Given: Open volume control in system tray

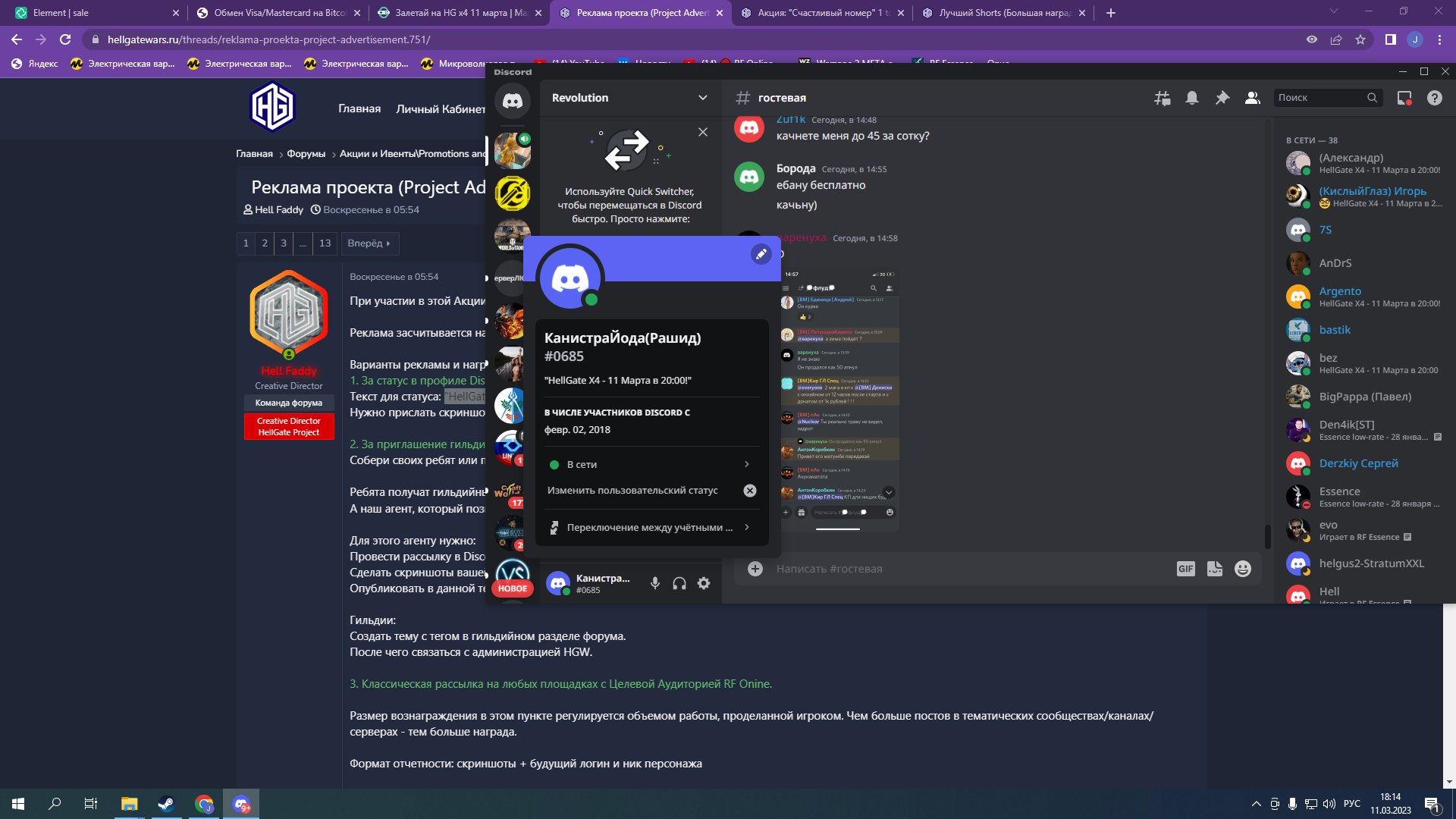Looking at the screenshot, I should click(1329, 804).
